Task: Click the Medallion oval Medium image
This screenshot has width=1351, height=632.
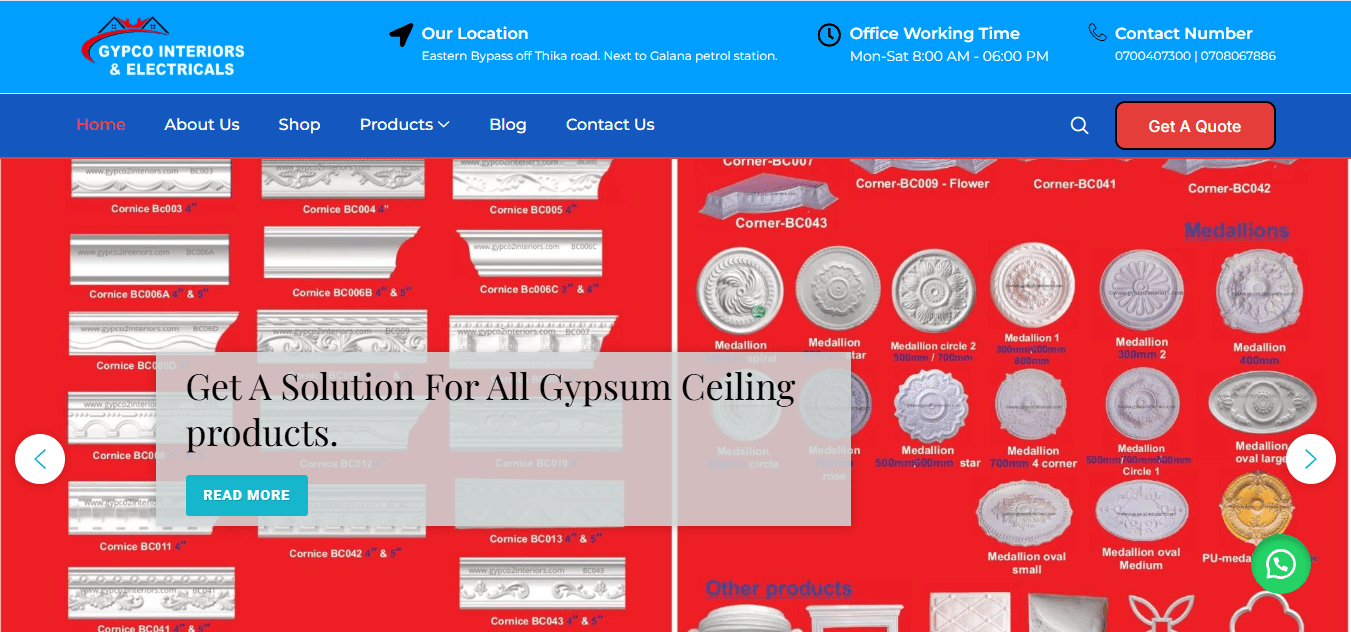Action: click(1141, 511)
